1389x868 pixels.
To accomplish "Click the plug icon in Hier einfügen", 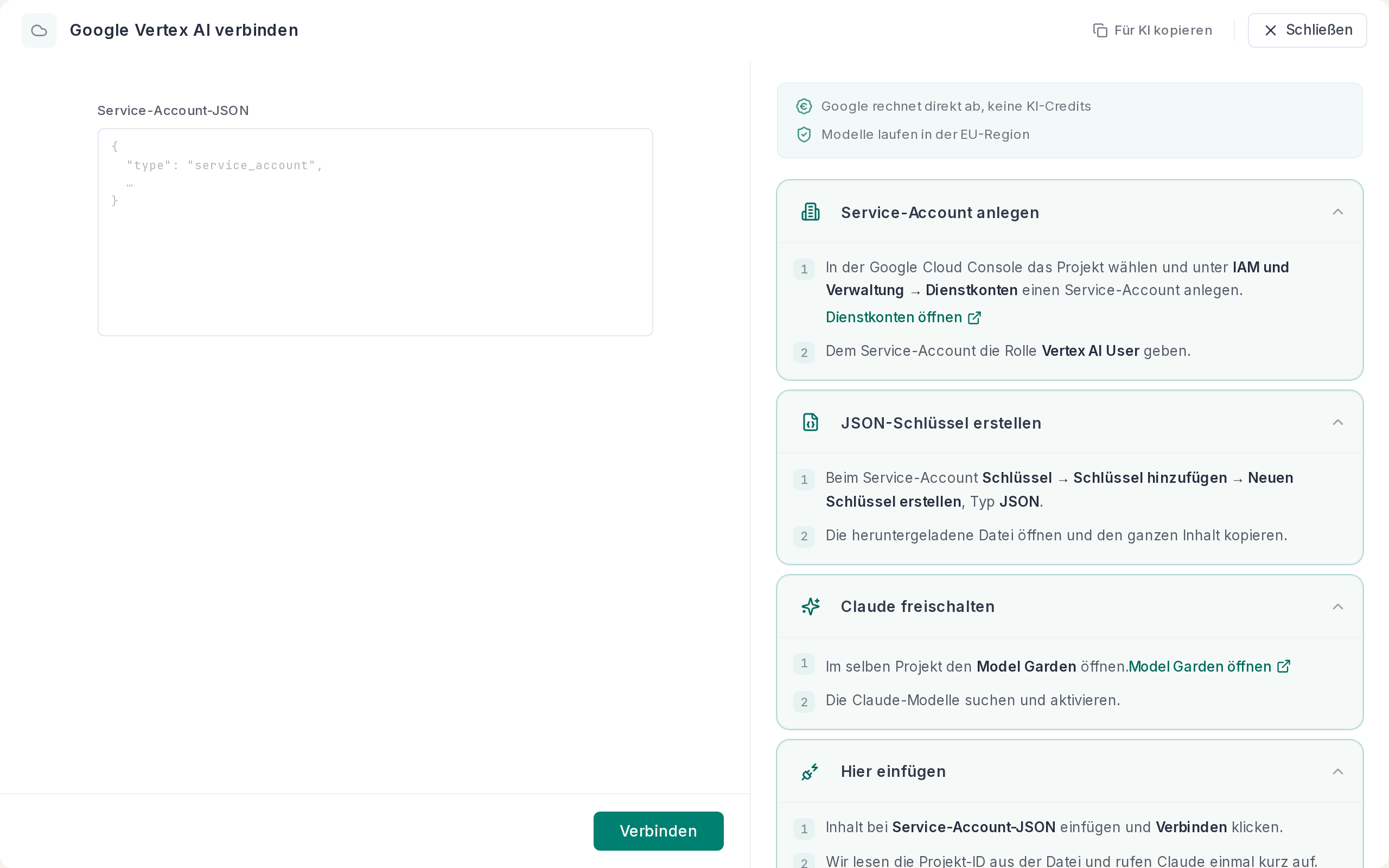I will pyautogui.click(x=811, y=771).
